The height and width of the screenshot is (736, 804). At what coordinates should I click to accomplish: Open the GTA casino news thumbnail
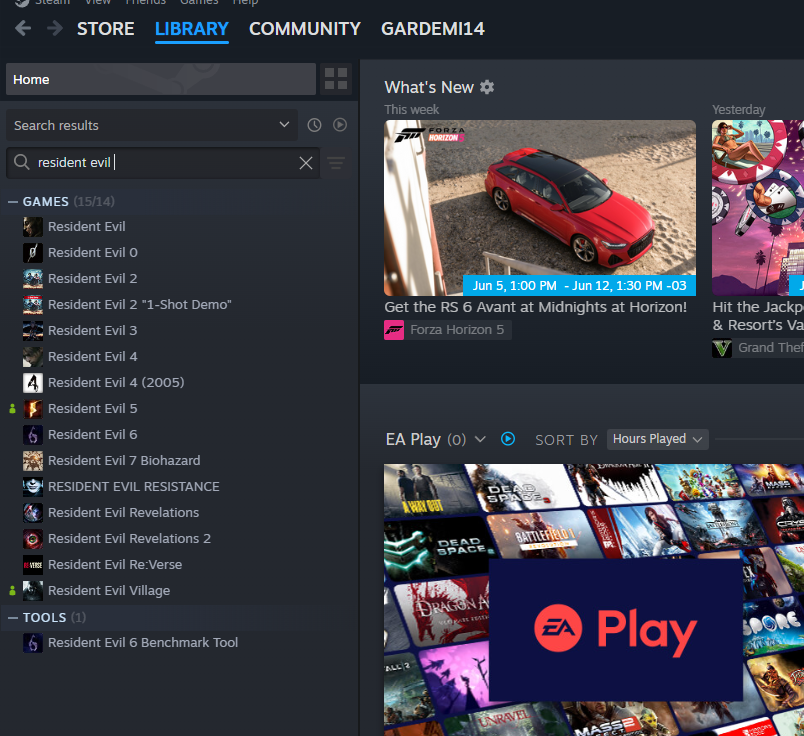758,208
